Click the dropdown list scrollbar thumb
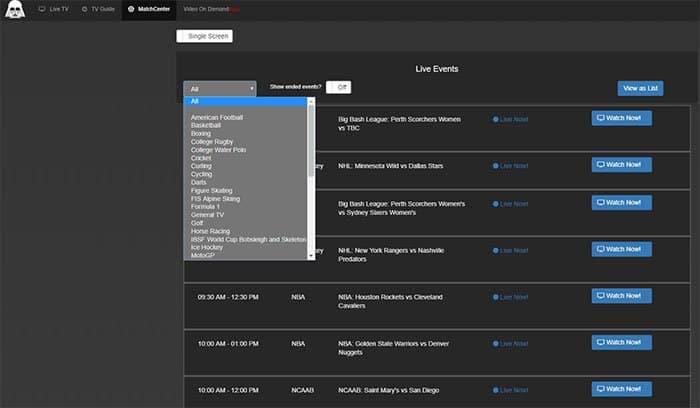The image size is (700, 408). 311,140
